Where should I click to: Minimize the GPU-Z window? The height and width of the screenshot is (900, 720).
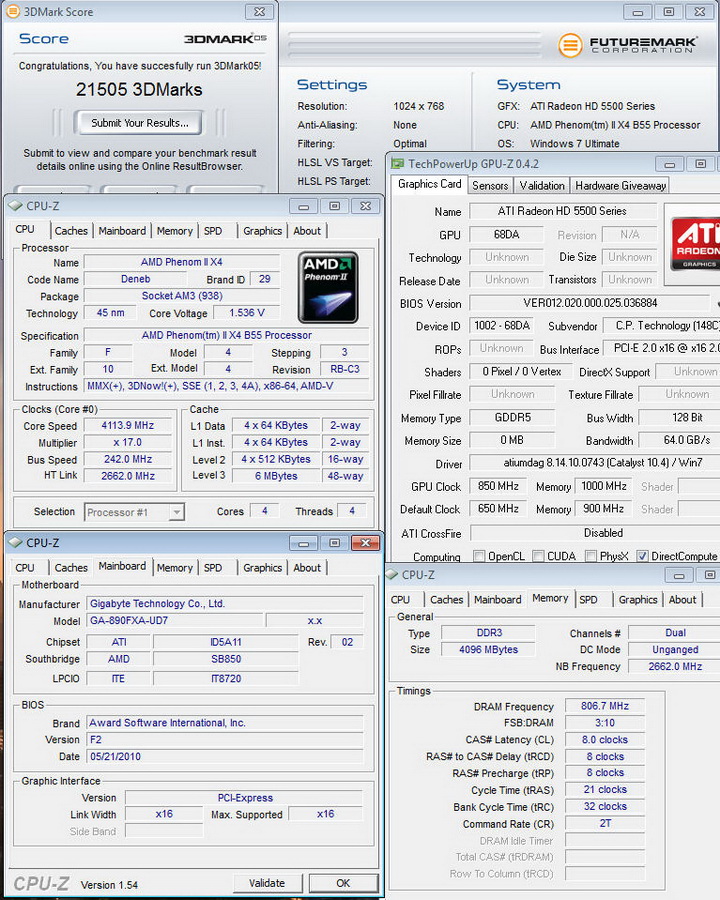669,165
